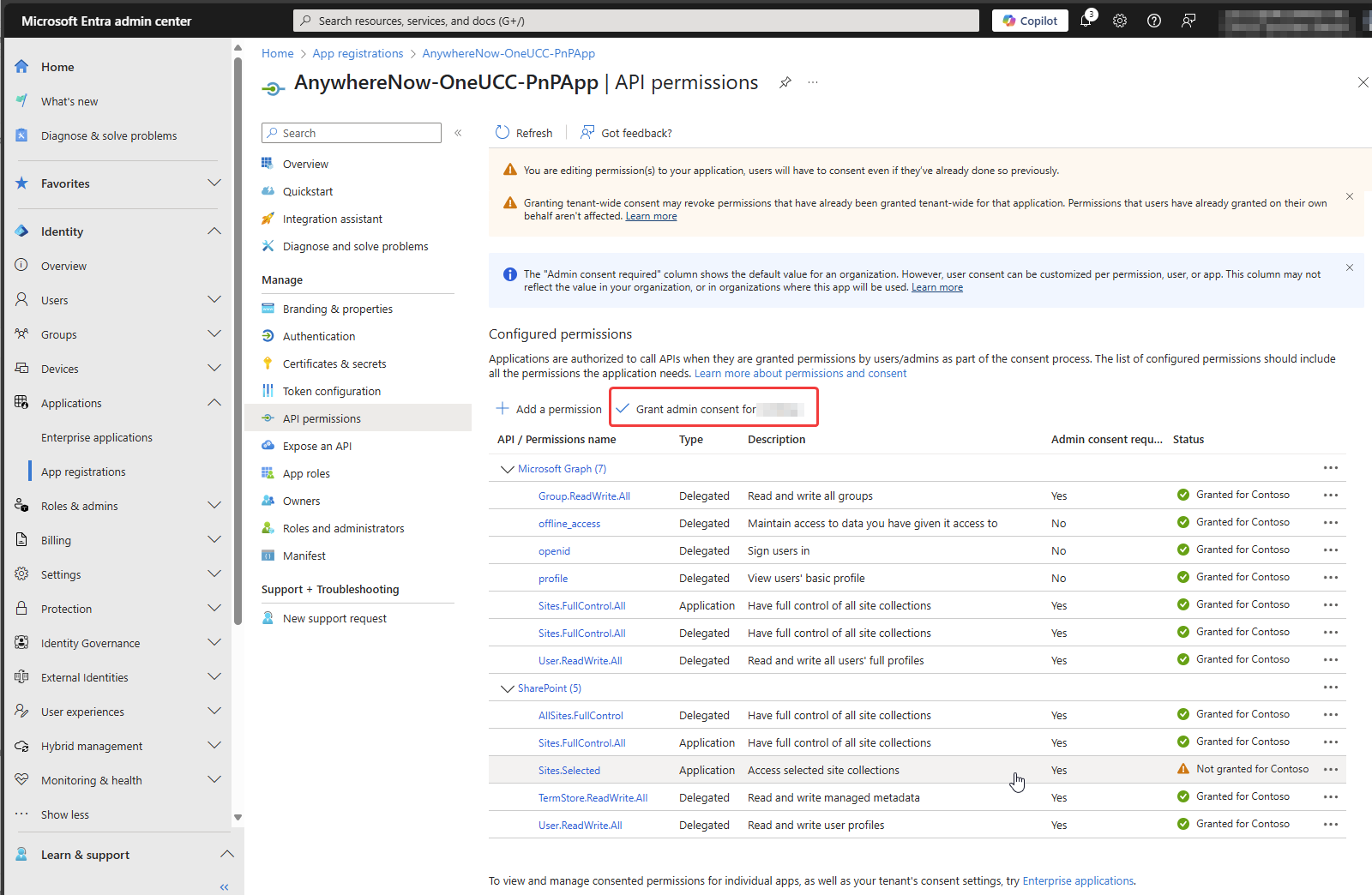The height and width of the screenshot is (895, 1372).
Task: Click the Branding & properties icon
Action: [268, 309]
